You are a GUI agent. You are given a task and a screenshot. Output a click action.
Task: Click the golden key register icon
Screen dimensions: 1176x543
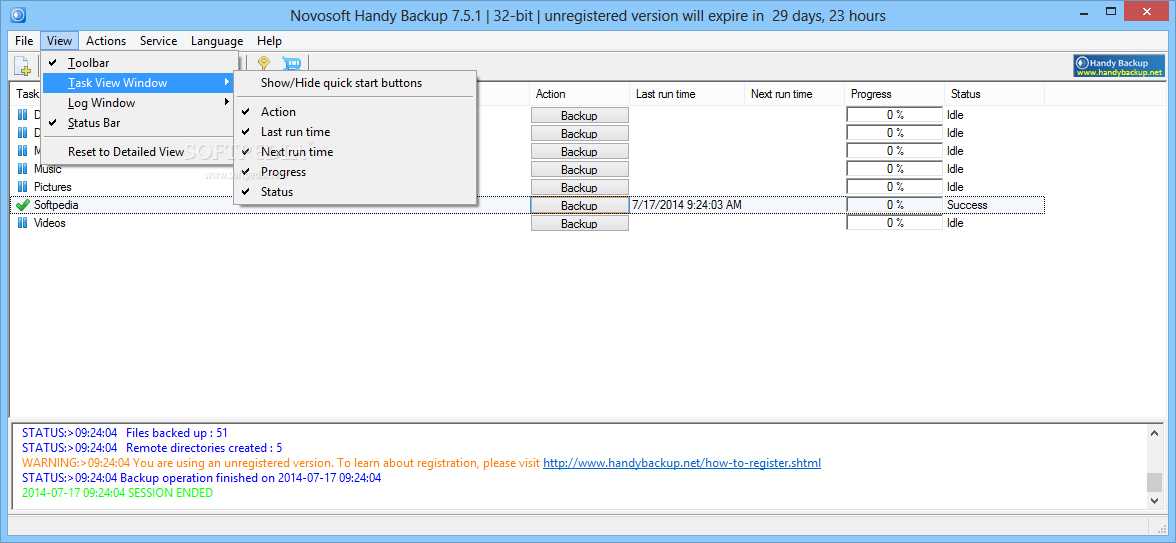tap(263, 65)
